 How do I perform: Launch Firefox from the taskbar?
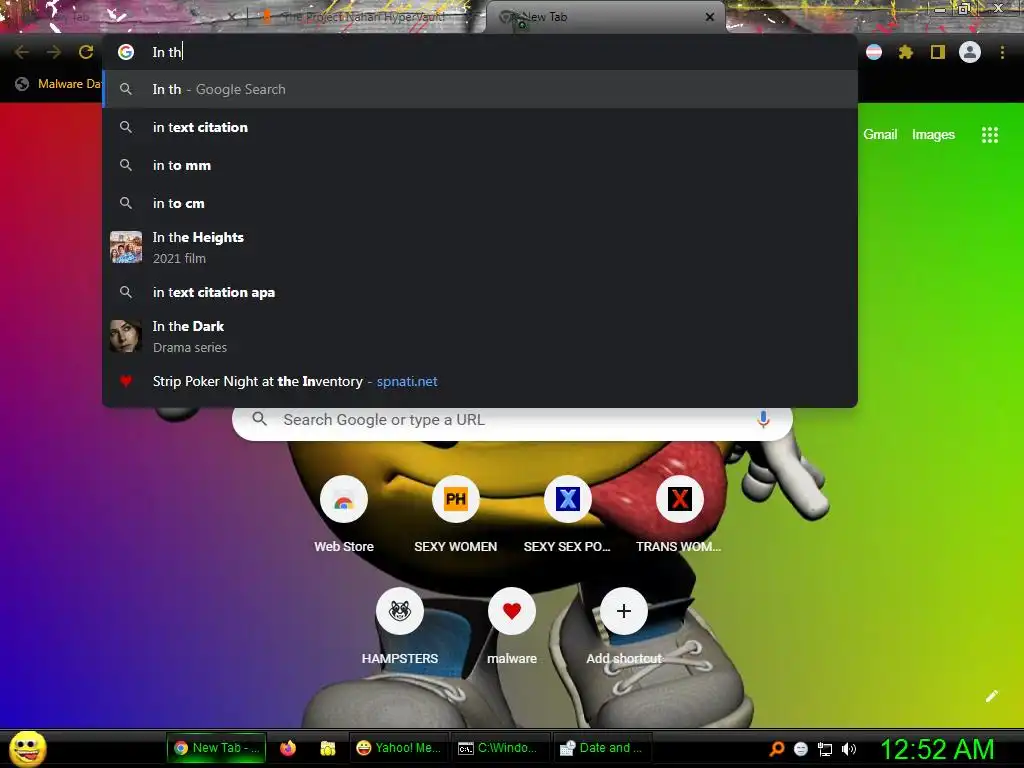coord(288,748)
